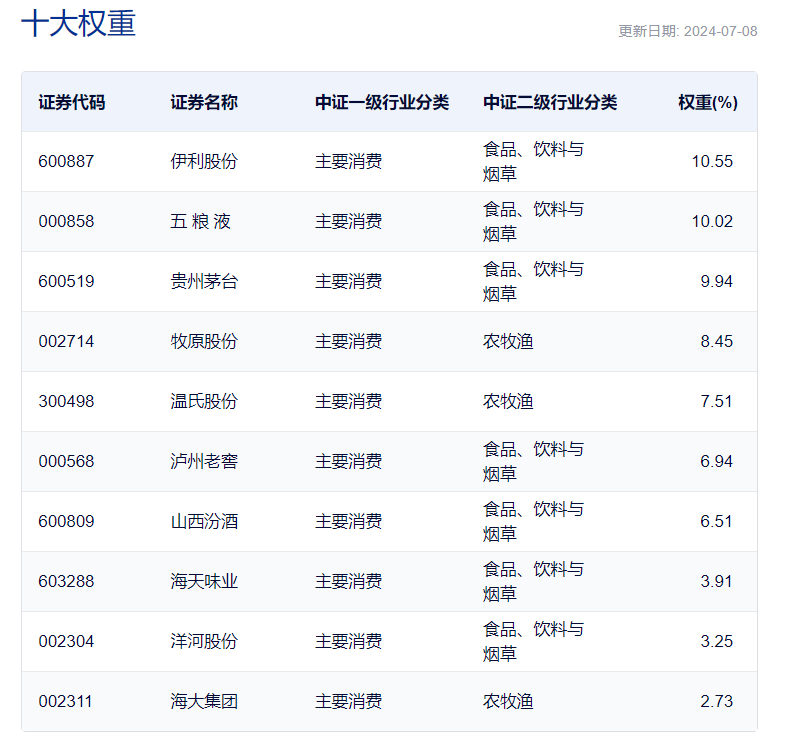
Task: Click stock code 300498
Action: coord(66,401)
